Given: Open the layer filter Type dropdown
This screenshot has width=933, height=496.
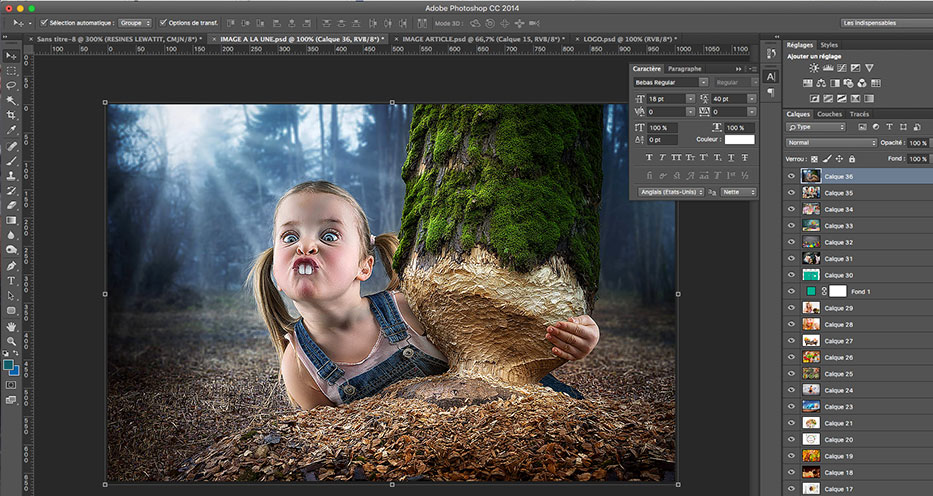Looking at the screenshot, I should coord(815,127).
